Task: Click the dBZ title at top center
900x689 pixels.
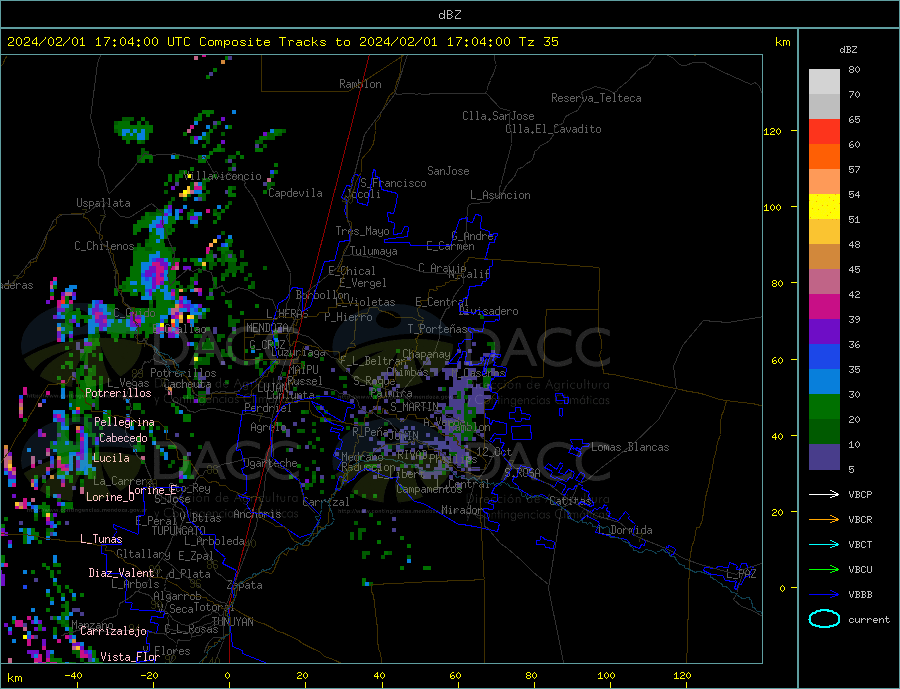Action: click(x=449, y=15)
